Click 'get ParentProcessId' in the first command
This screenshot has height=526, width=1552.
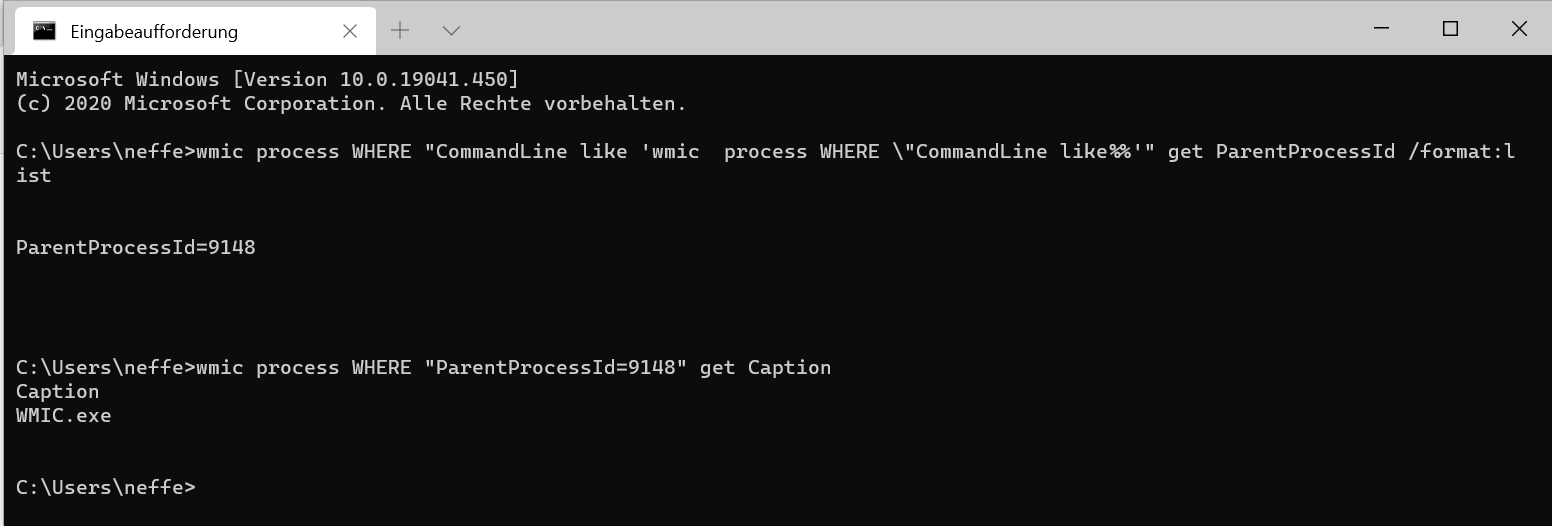pos(1281,151)
